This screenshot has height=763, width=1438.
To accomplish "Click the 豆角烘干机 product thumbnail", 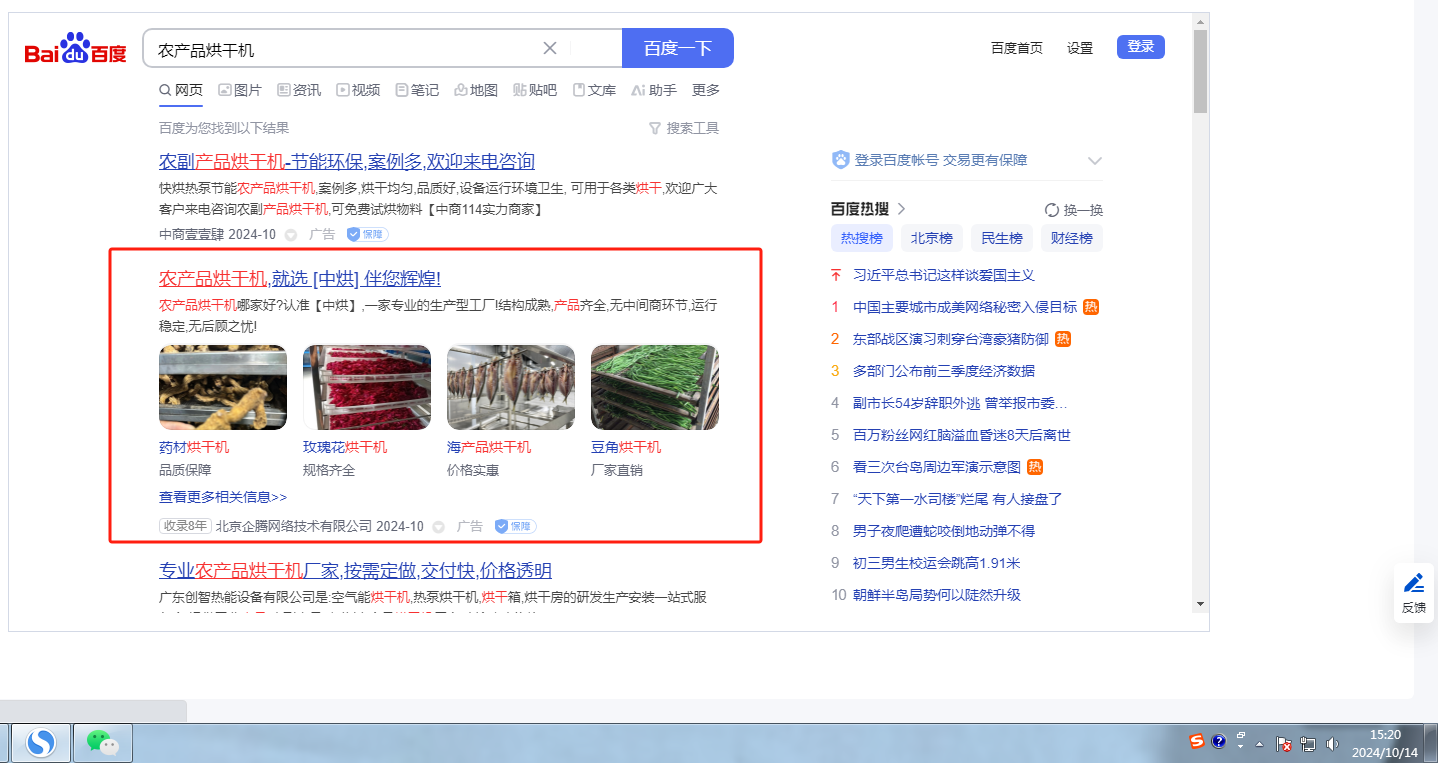I will tap(655, 387).
